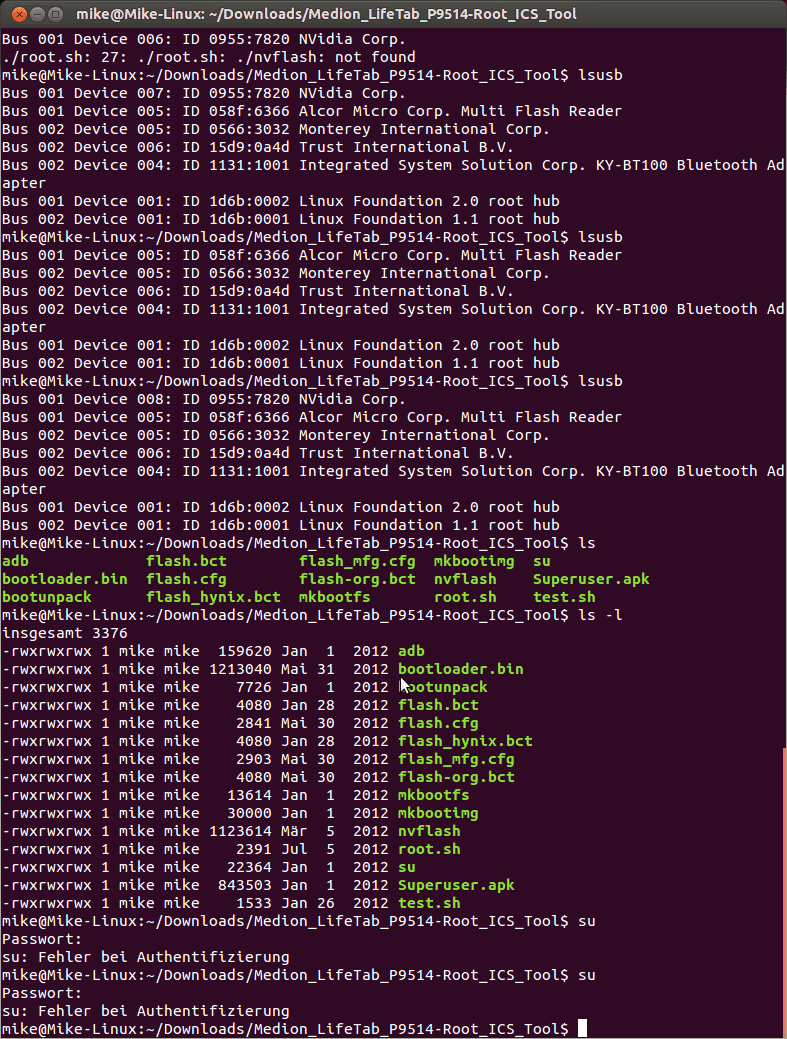The image size is (787, 1039).
Task: Click 'Bus 001 Device 008' NVidia line
Action: click(203, 399)
